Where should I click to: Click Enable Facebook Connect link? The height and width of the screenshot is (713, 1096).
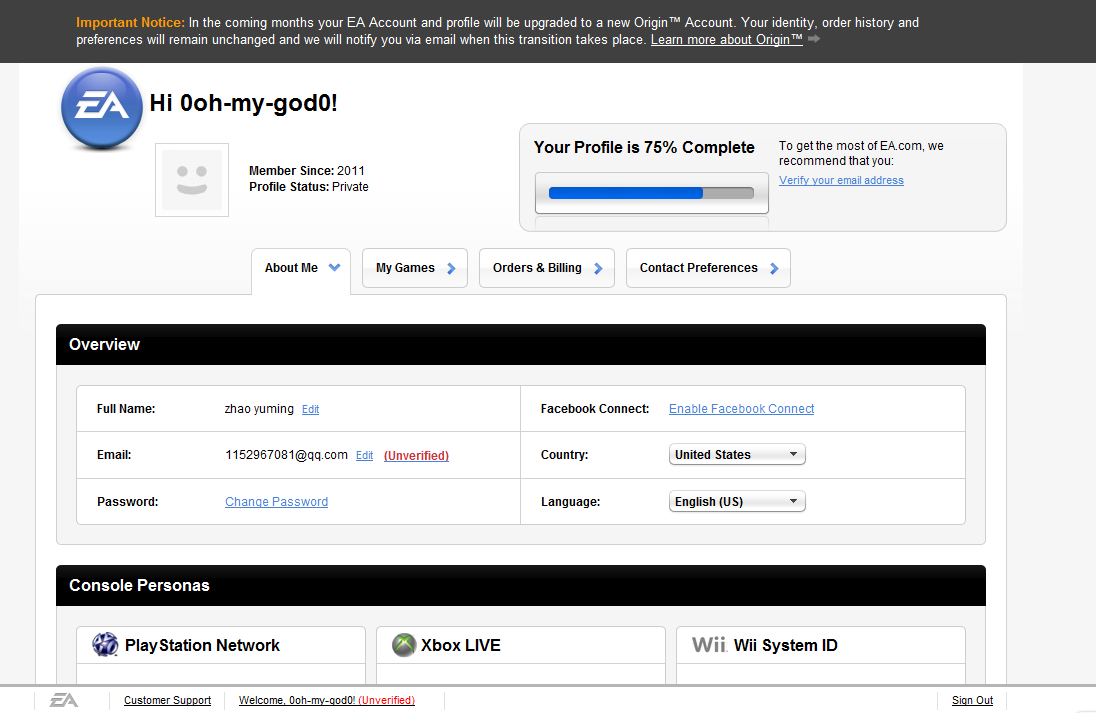(741, 409)
